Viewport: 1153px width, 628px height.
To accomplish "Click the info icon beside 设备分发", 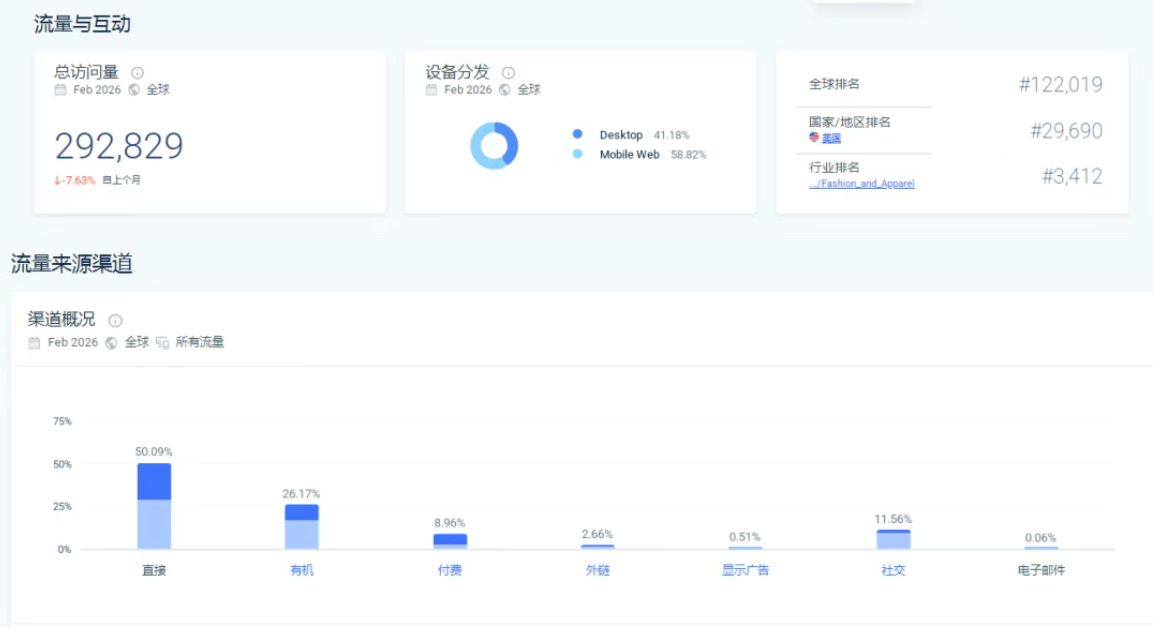I will point(508,73).
